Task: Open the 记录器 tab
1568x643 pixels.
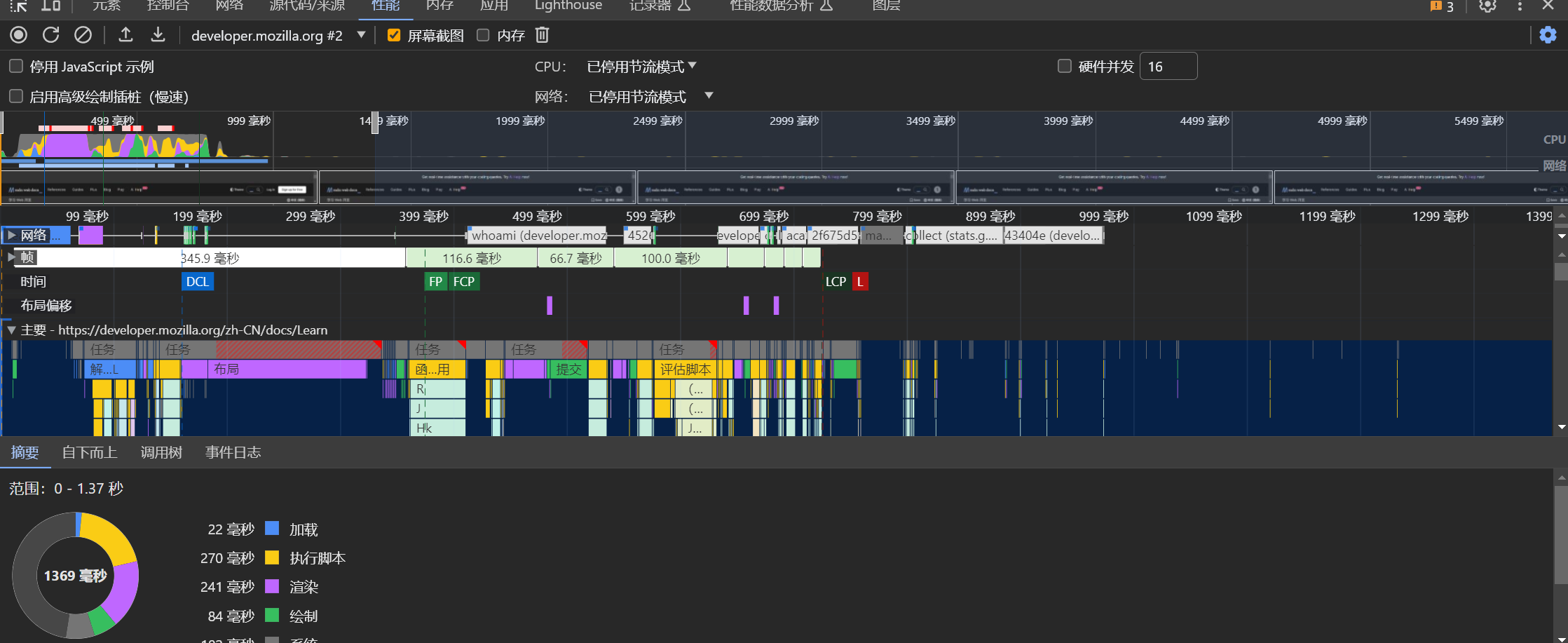Action: coord(660,6)
